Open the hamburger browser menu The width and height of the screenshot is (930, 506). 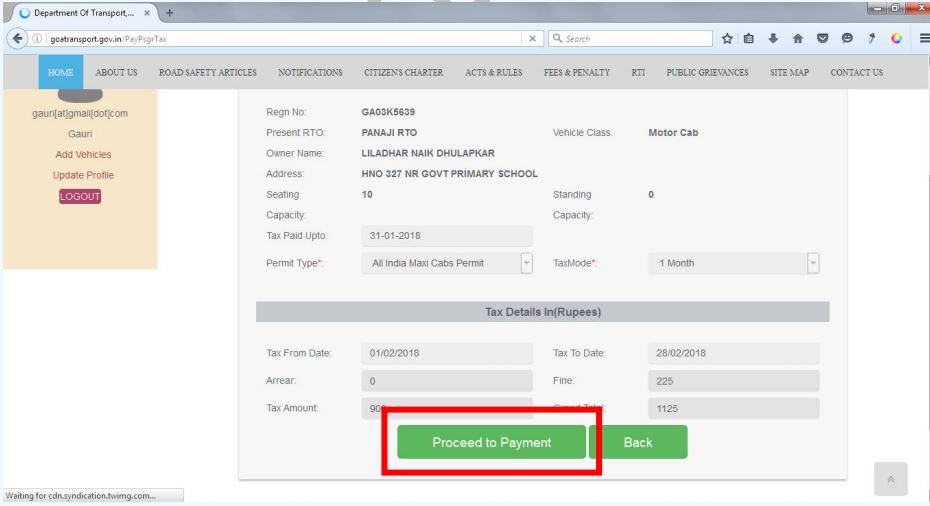pyautogui.click(x=924, y=39)
